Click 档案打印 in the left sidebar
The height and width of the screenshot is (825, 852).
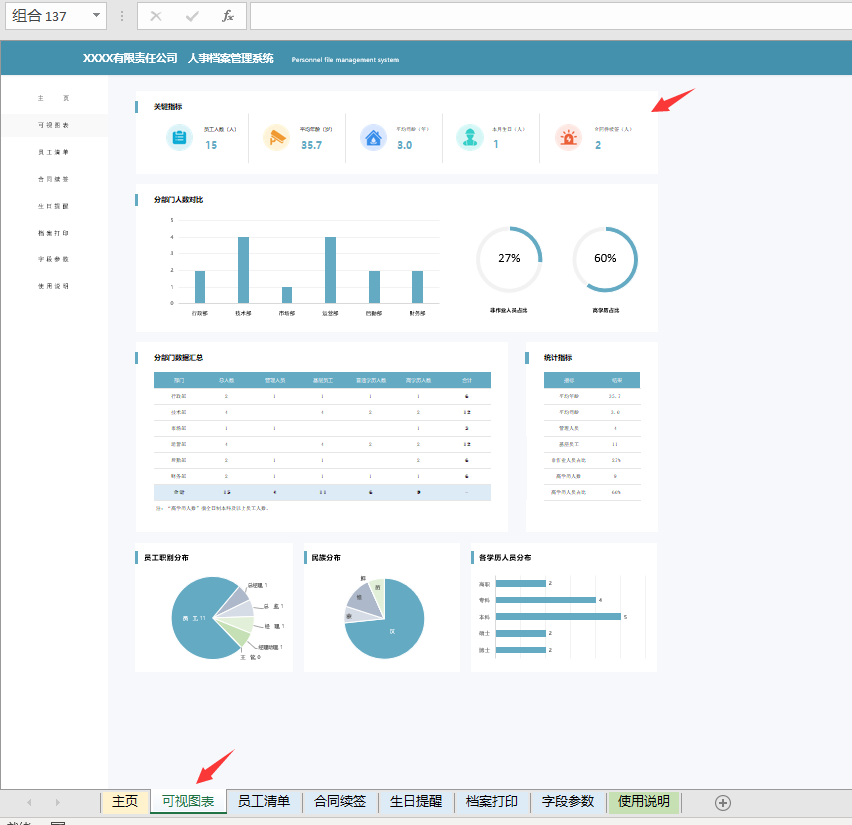click(53, 233)
